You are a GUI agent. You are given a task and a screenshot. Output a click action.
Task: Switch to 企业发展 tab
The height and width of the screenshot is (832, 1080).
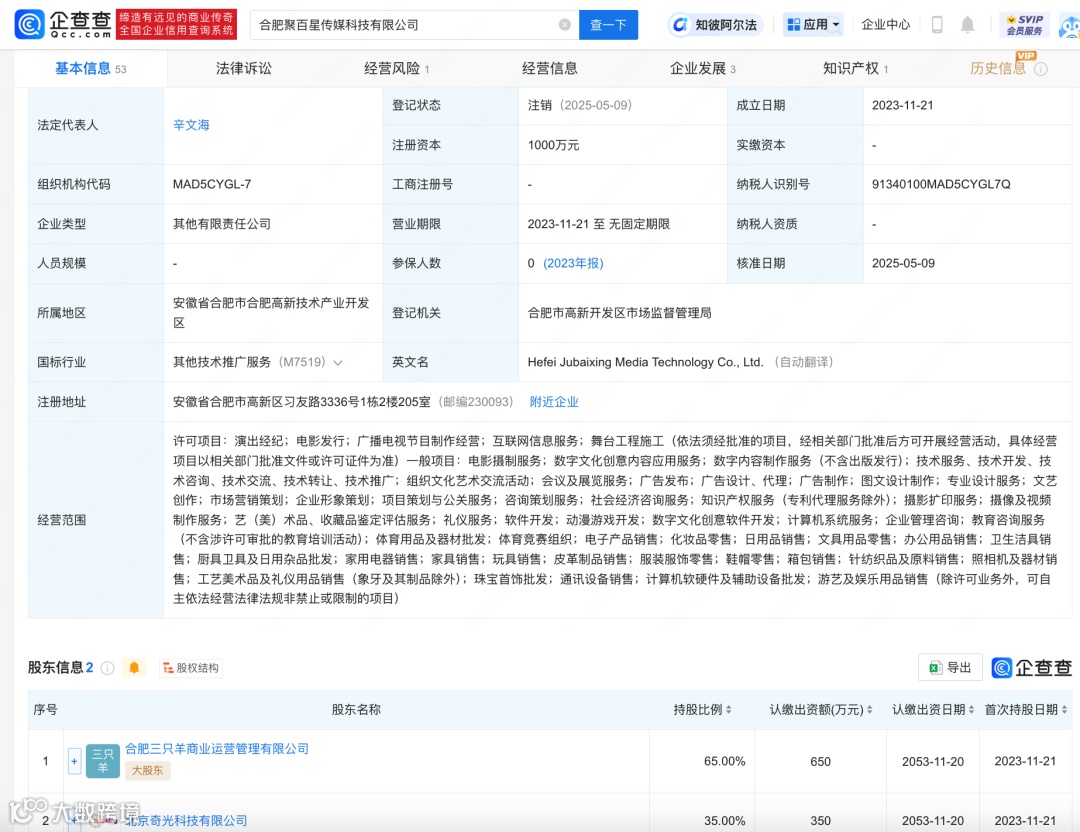click(703, 68)
